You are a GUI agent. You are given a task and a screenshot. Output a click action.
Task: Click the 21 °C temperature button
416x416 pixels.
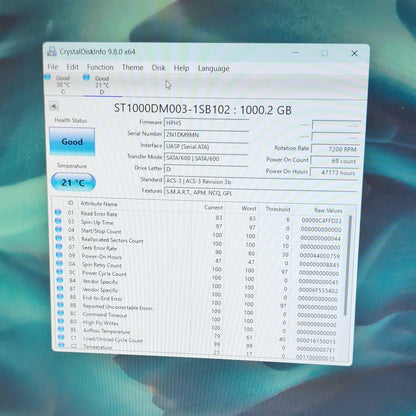coord(73,182)
